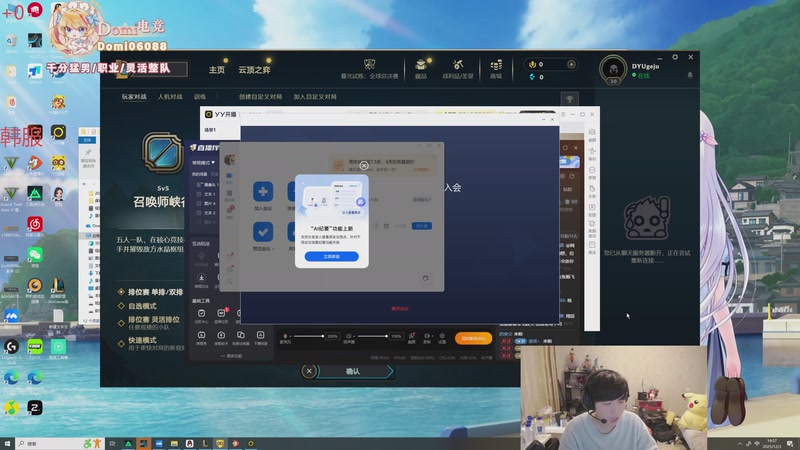Click the round X cancel beside 确认
This screenshot has height=450, width=800.
click(x=309, y=371)
